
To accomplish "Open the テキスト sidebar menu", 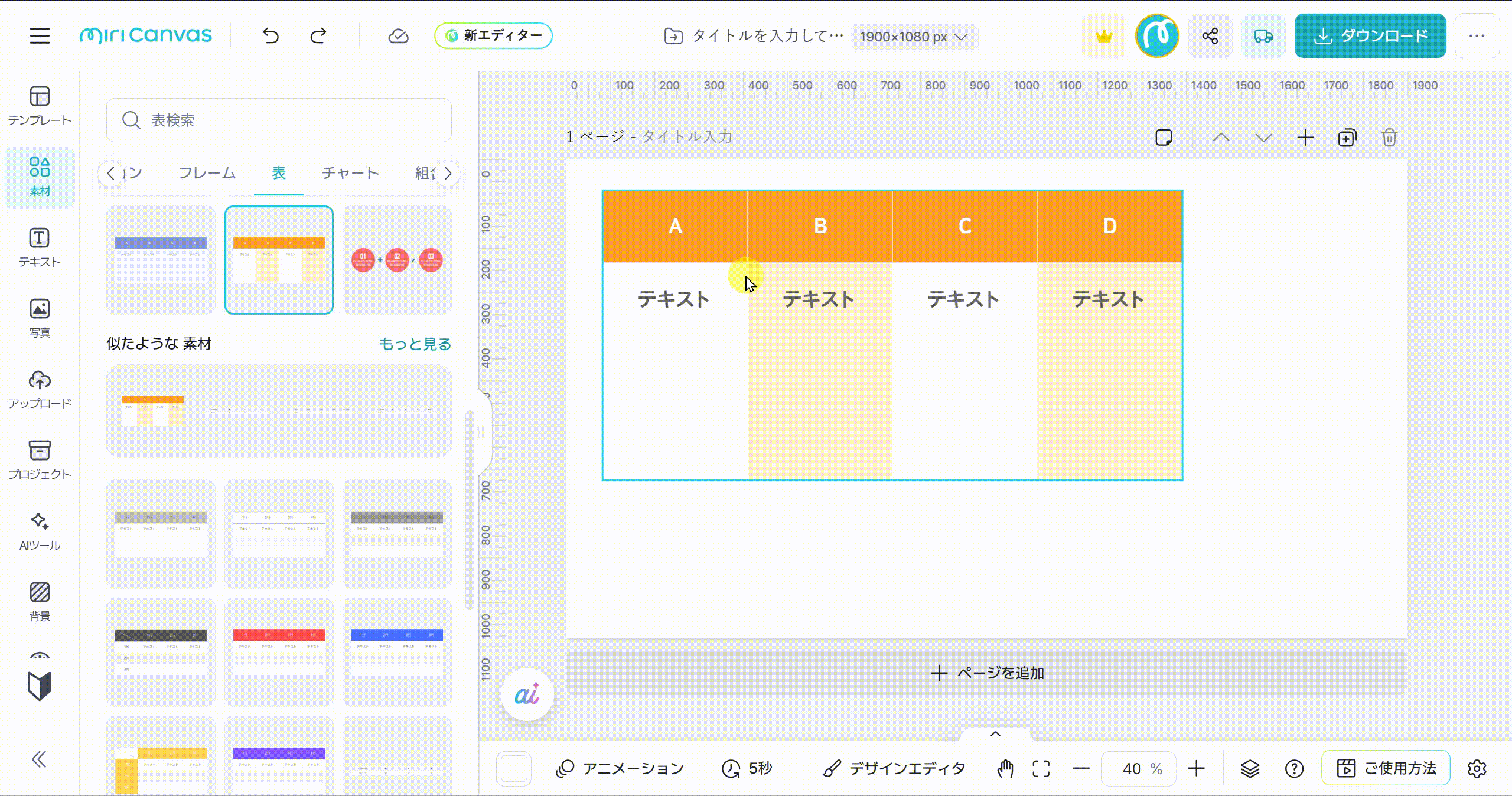I will (40, 247).
